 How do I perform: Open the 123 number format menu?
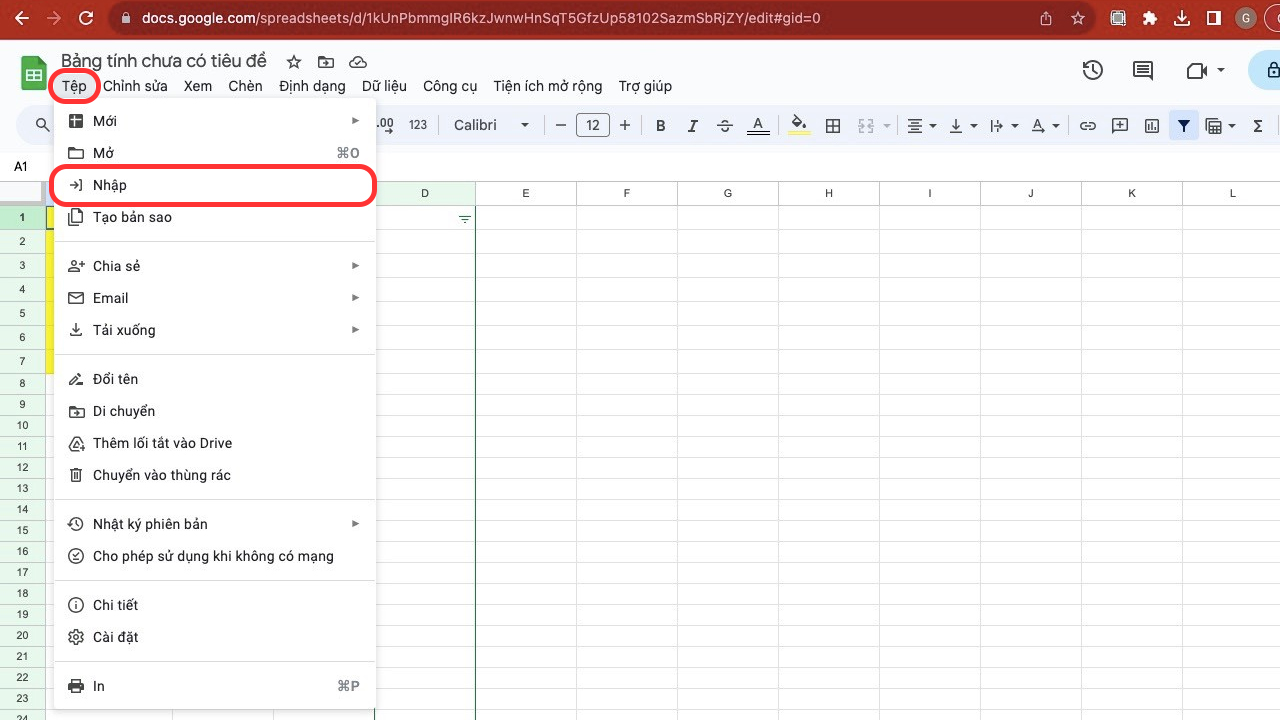coord(418,125)
